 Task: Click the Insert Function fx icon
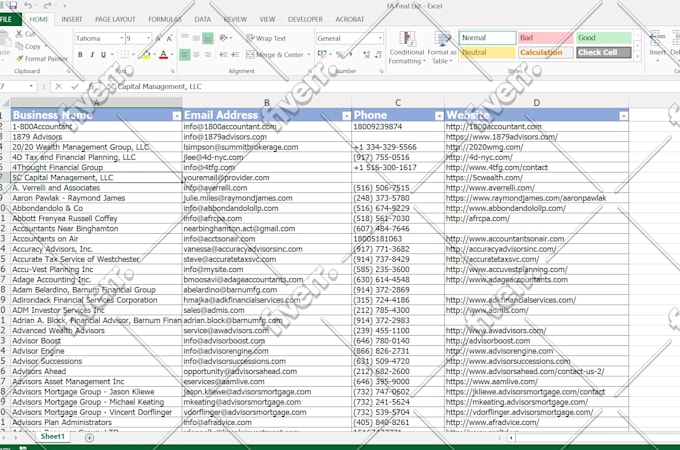tap(90, 87)
